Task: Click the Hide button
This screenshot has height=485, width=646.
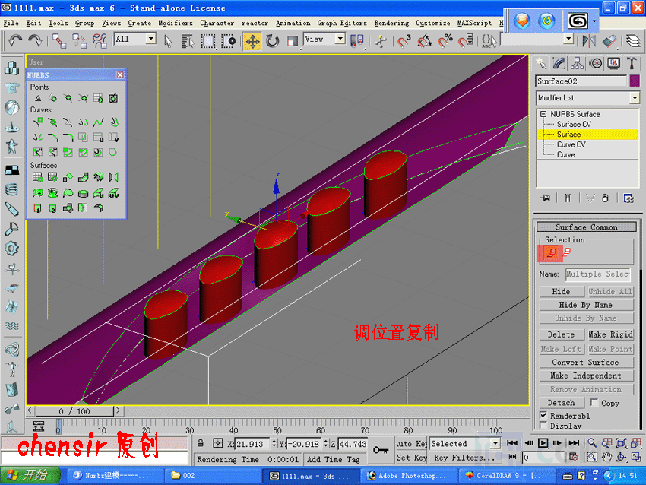Action: point(561,291)
